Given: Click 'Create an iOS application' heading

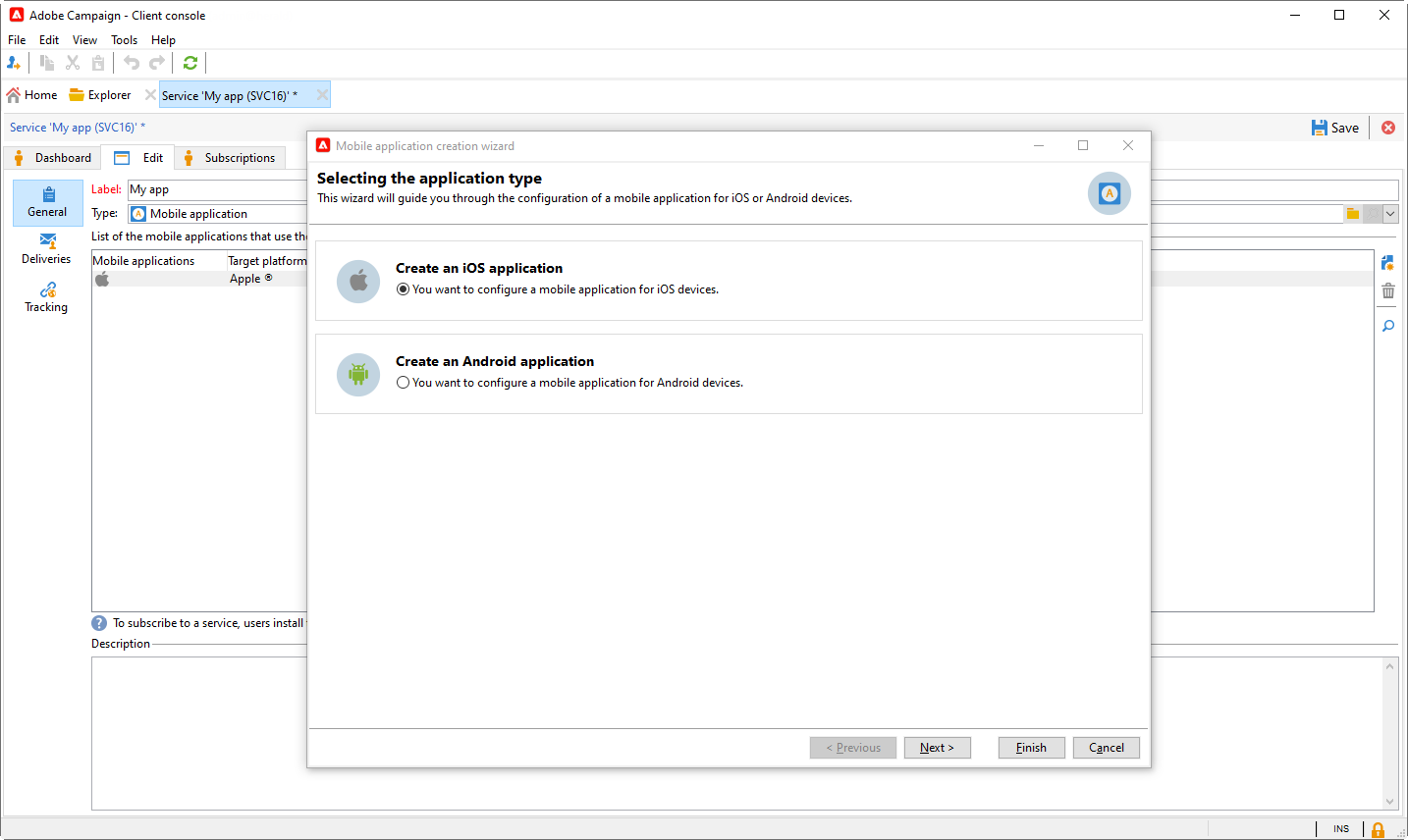Looking at the screenshot, I should point(479,268).
